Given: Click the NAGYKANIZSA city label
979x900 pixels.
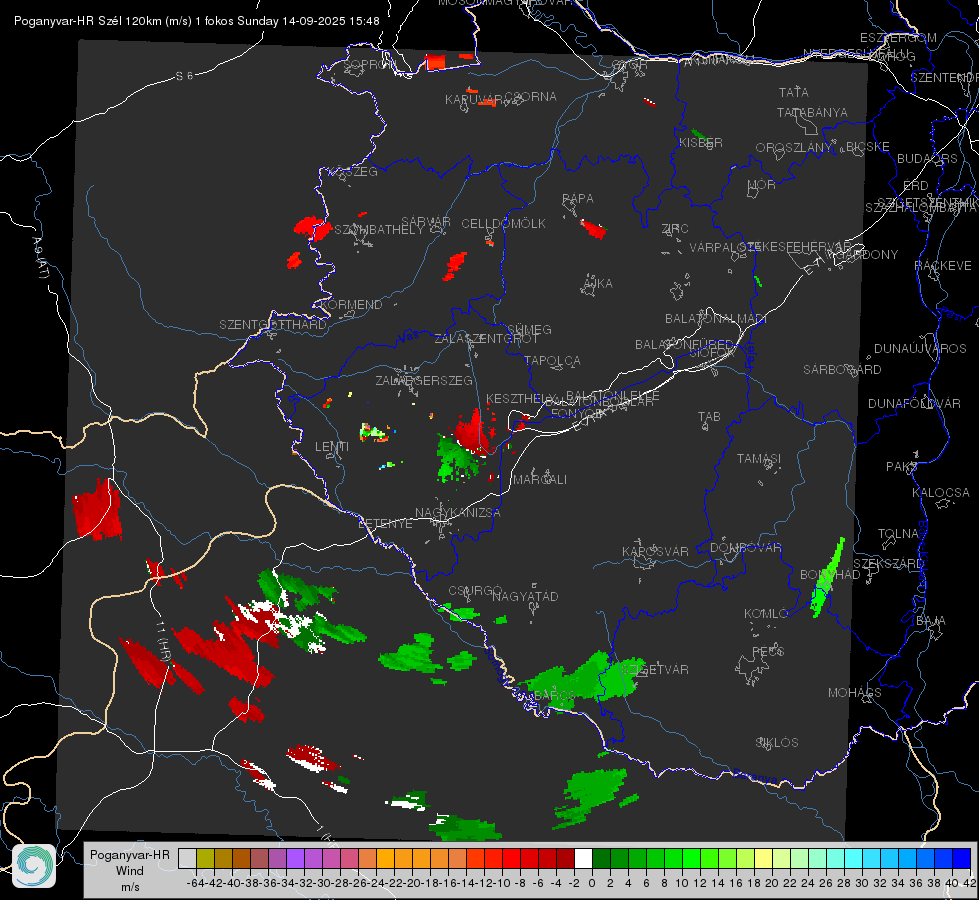Looking at the screenshot, I should coord(458,512).
